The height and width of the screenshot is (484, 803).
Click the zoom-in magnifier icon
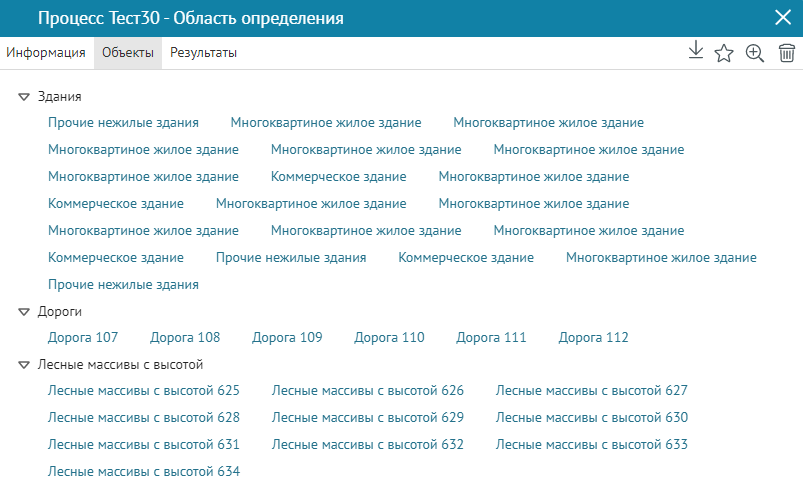pyautogui.click(x=755, y=53)
